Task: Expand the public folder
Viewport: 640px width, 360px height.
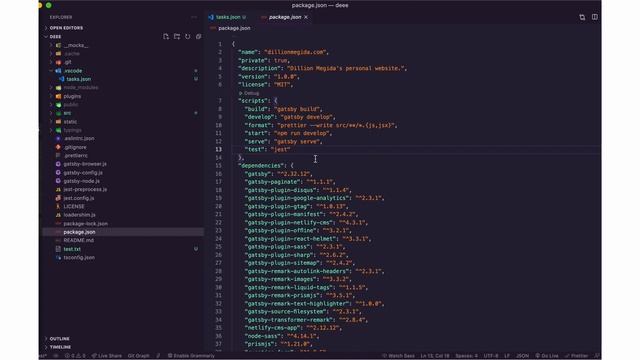Action: 71,105
